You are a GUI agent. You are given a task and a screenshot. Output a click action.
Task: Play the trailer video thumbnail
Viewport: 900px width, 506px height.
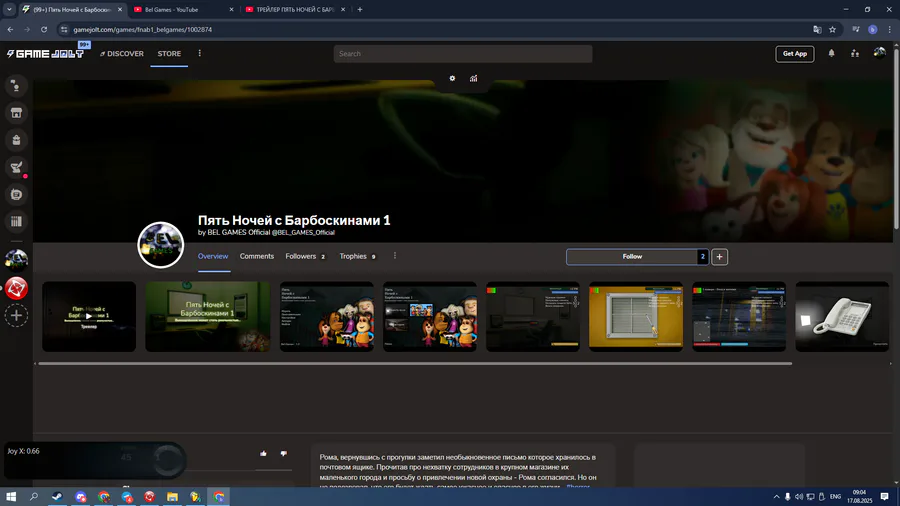coord(89,316)
